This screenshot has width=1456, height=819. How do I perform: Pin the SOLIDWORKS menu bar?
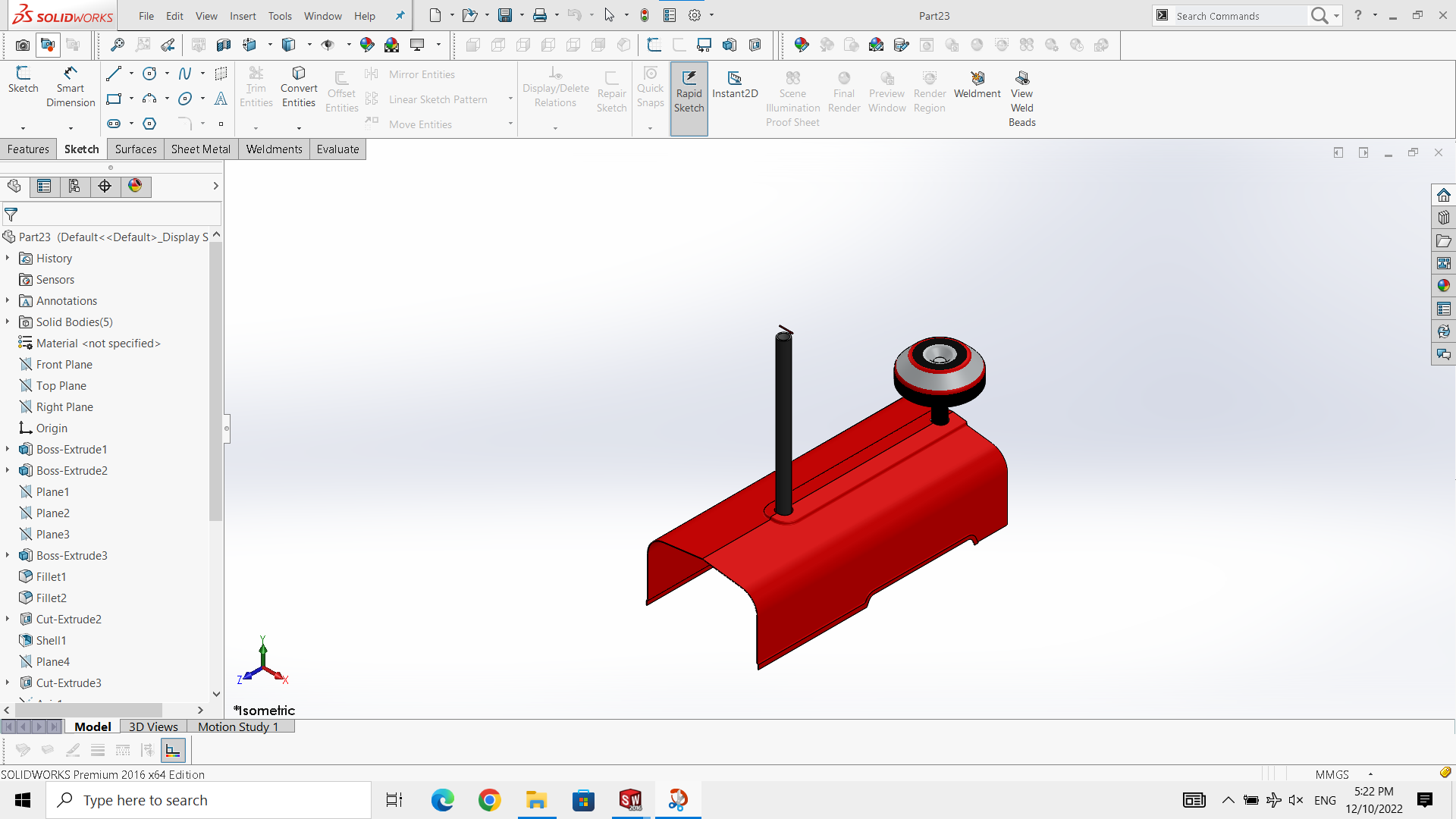(x=400, y=15)
